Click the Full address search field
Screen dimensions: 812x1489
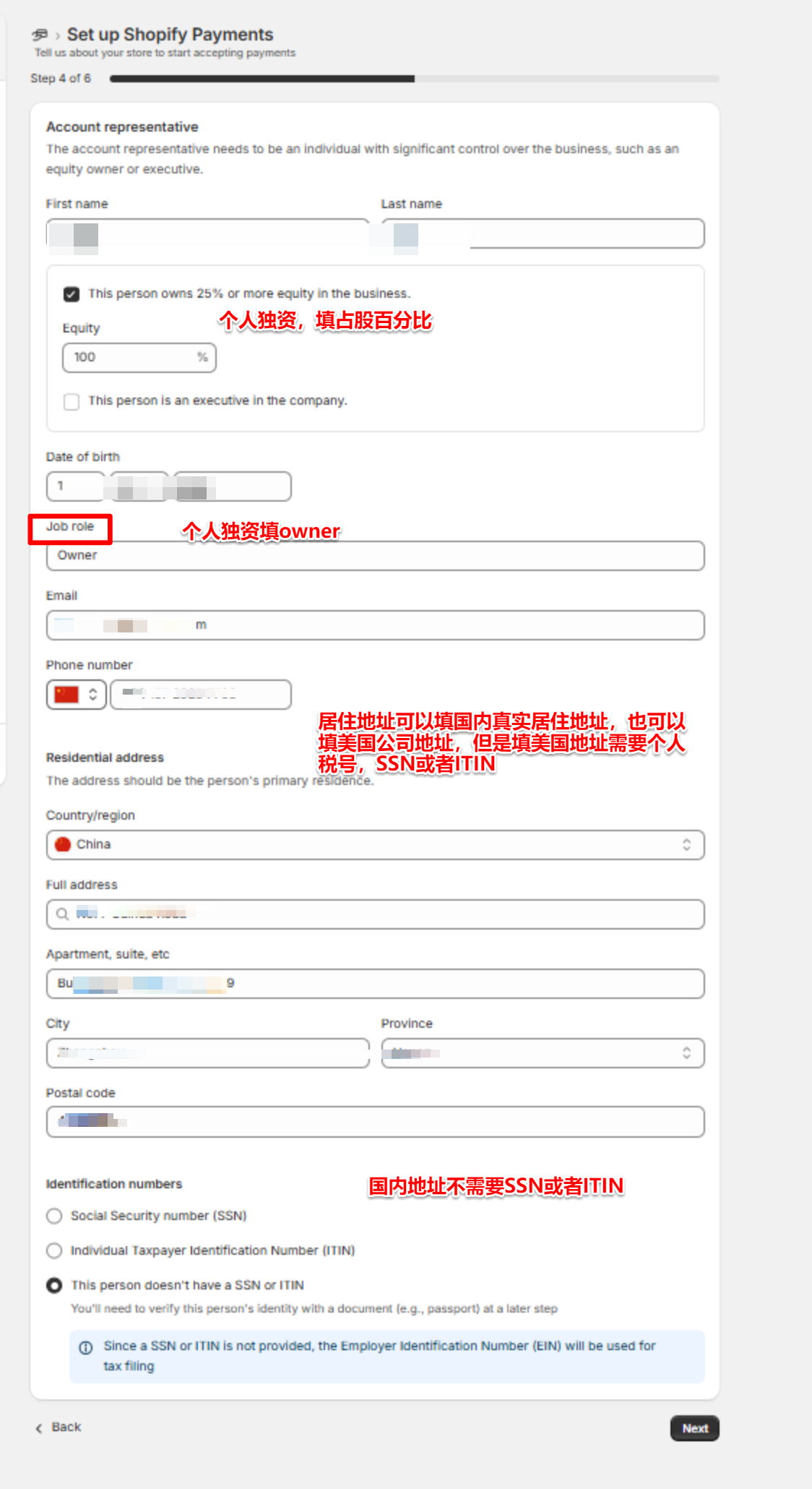375,914
